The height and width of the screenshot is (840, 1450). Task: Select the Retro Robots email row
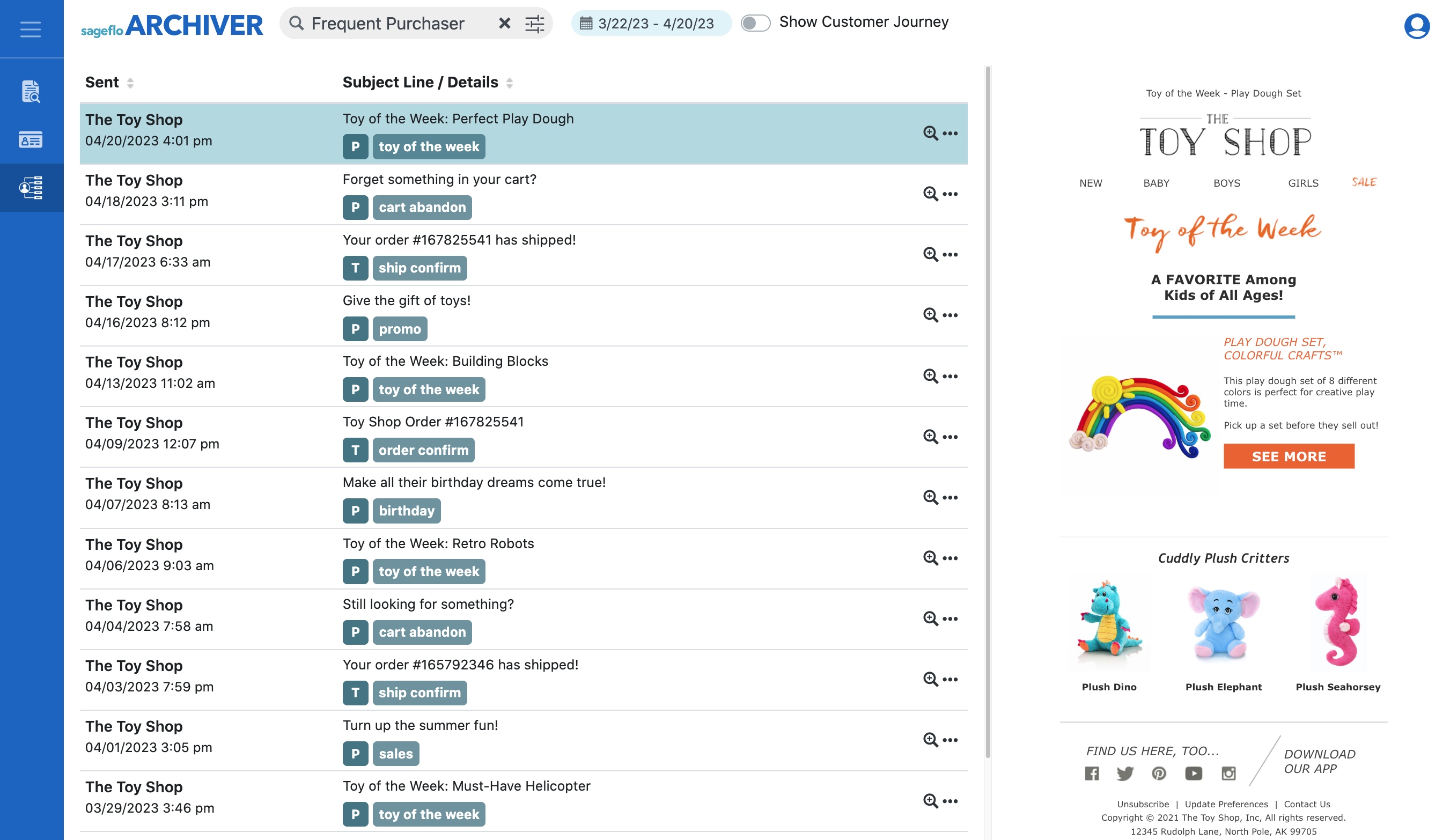518,558
